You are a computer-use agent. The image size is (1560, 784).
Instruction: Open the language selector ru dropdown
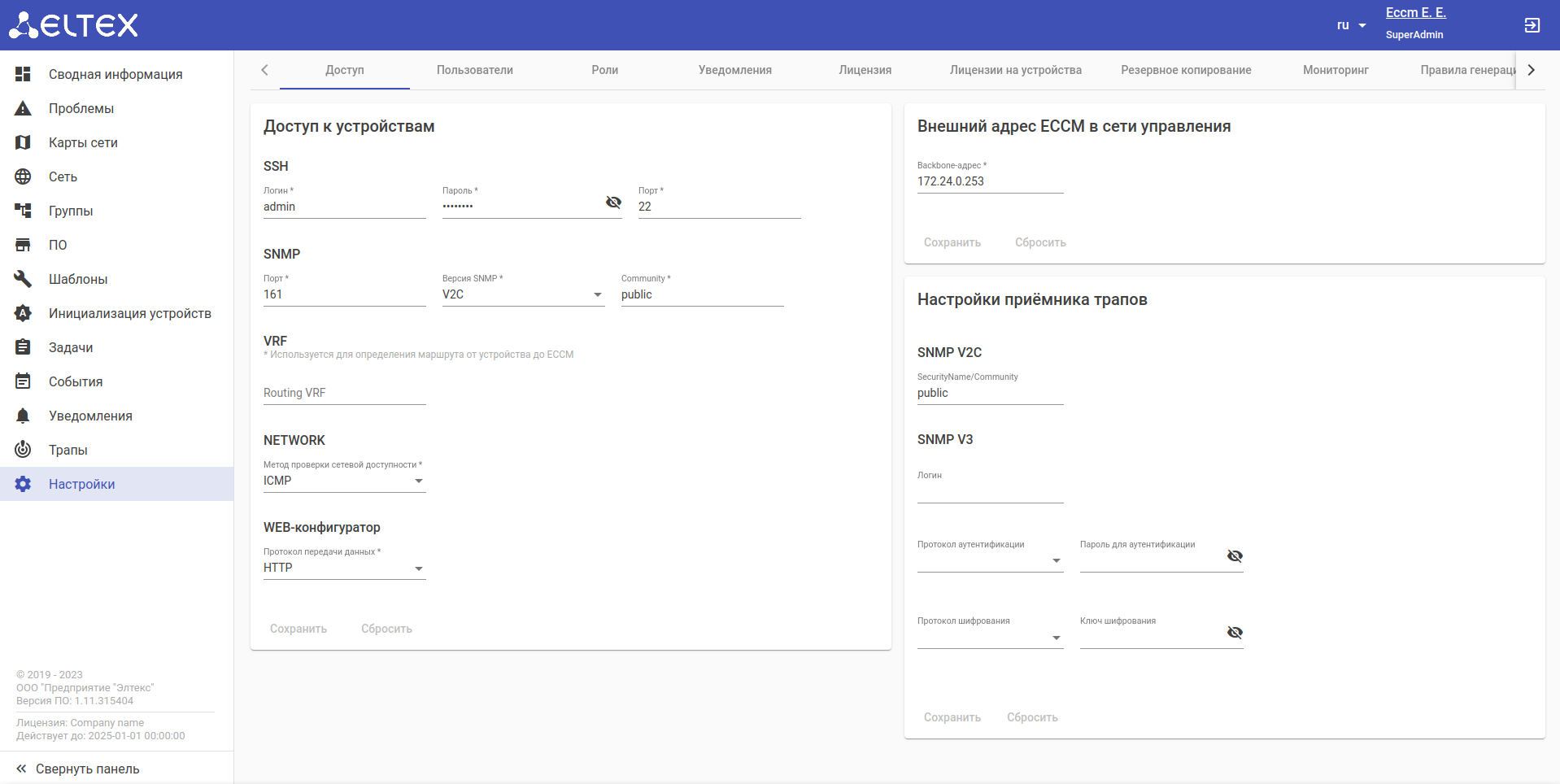tap(1351, 25)
